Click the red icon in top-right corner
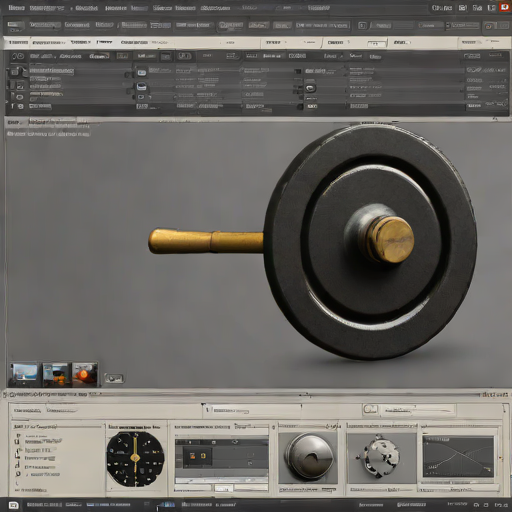Viewport: 512px width, 512px height. (505, 7)
